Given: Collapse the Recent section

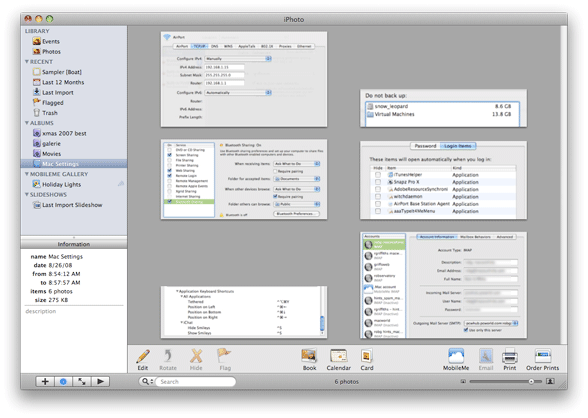Looking at the screenshot, I should point(27,61).
